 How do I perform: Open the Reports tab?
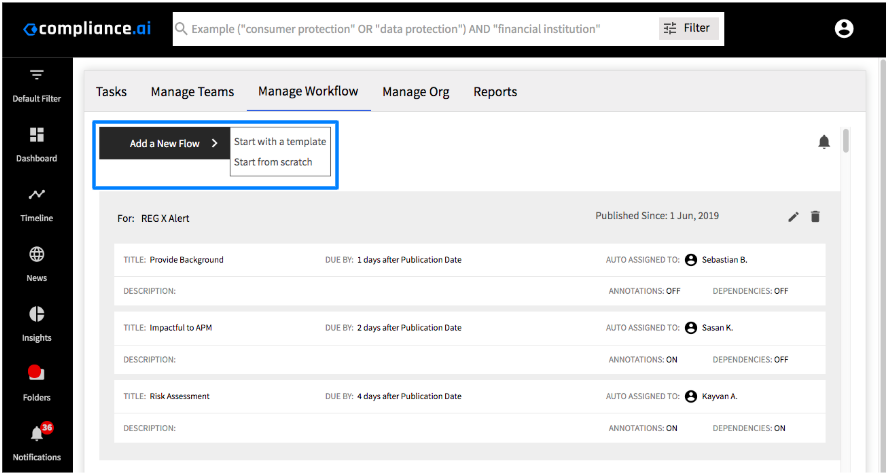click(496, 92)
